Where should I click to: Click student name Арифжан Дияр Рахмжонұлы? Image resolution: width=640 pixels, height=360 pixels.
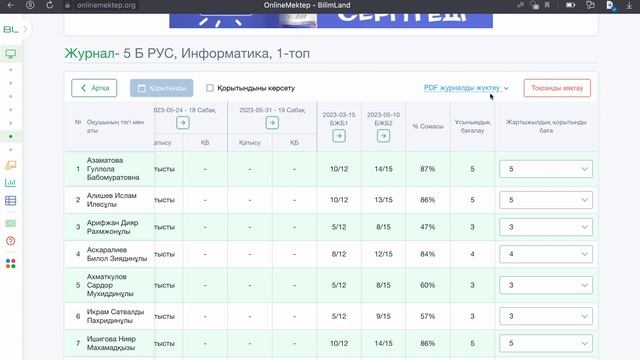[113, 227]
